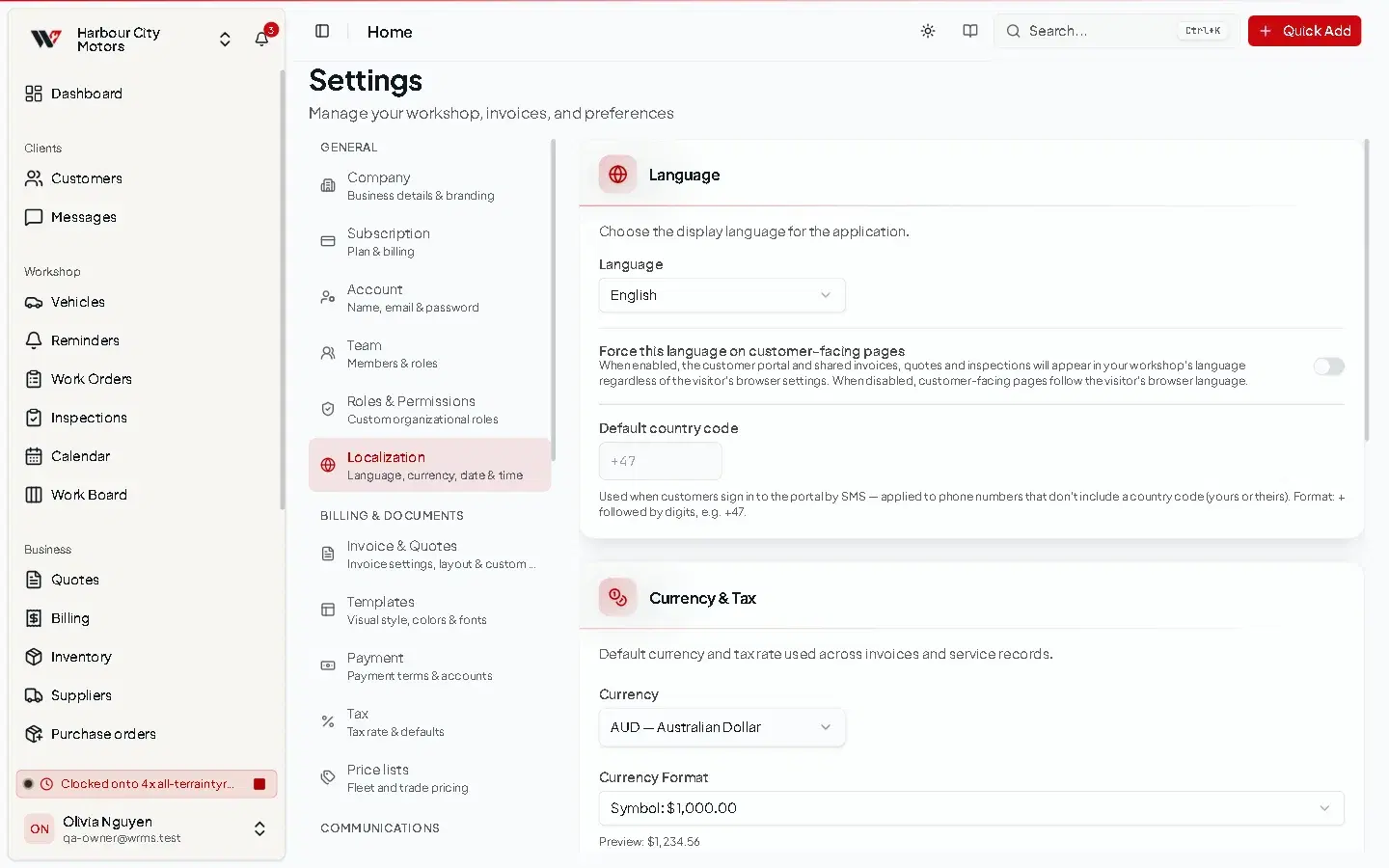Open the Currency dropdown AUD — Australian Dollar

(722, 727)
